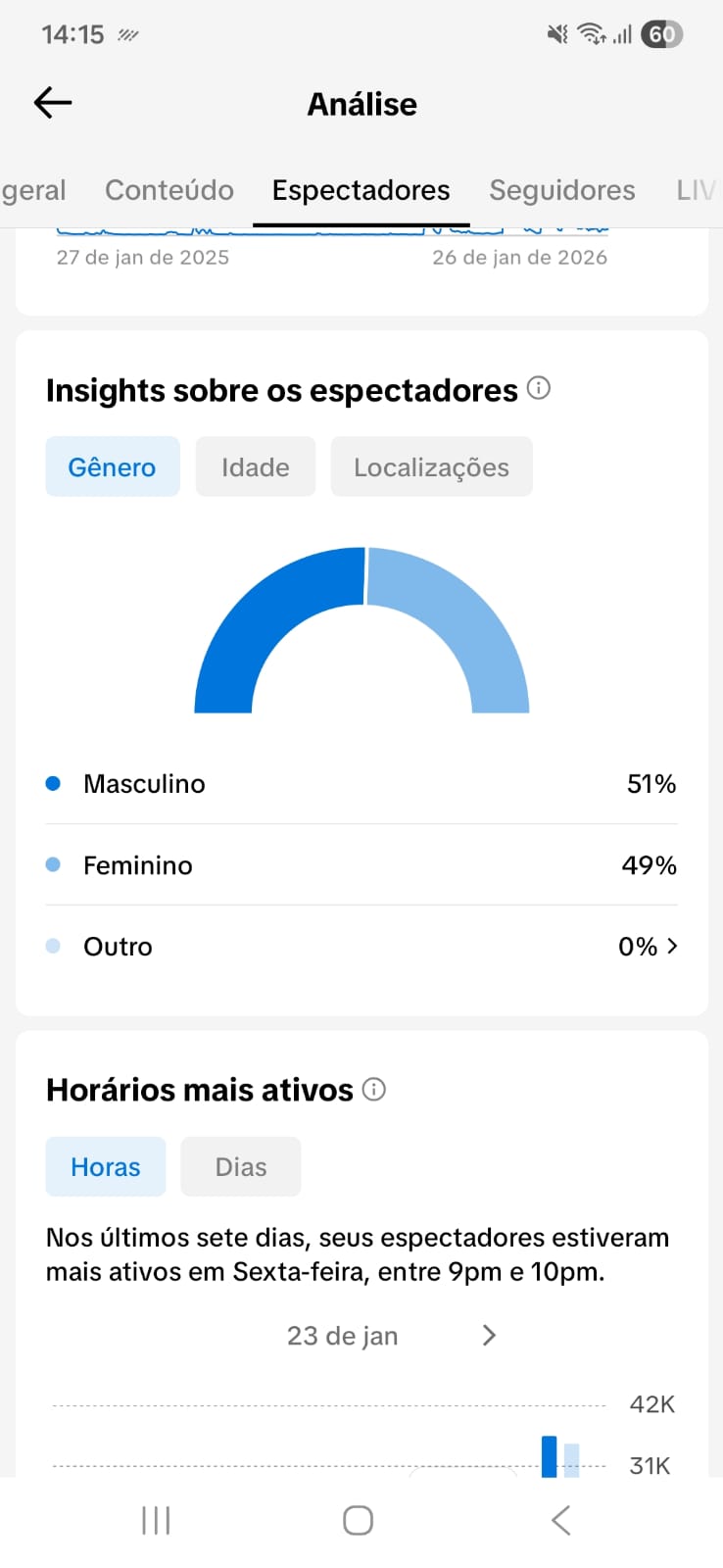Tap the Android recent apps icon
Screen dimensions: 723x1568
pos(156,1521)
